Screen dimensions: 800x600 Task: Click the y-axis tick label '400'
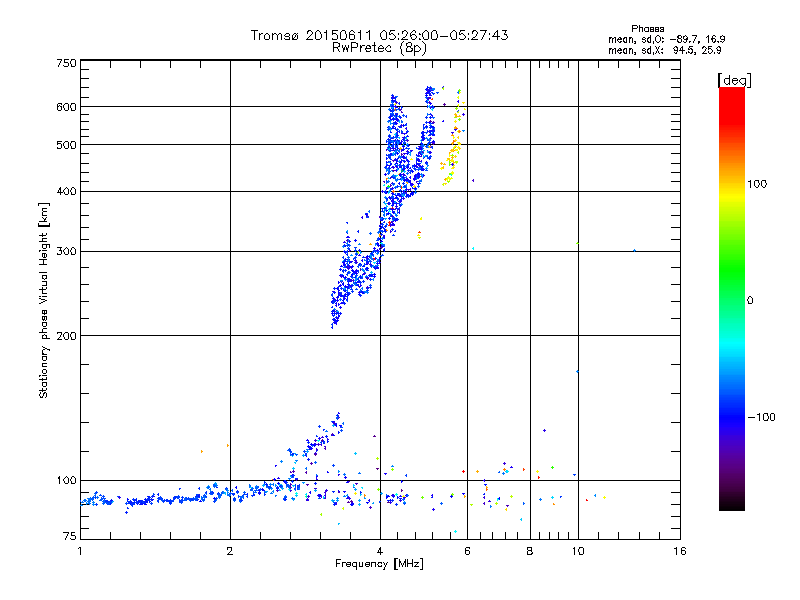pos(66,192)
